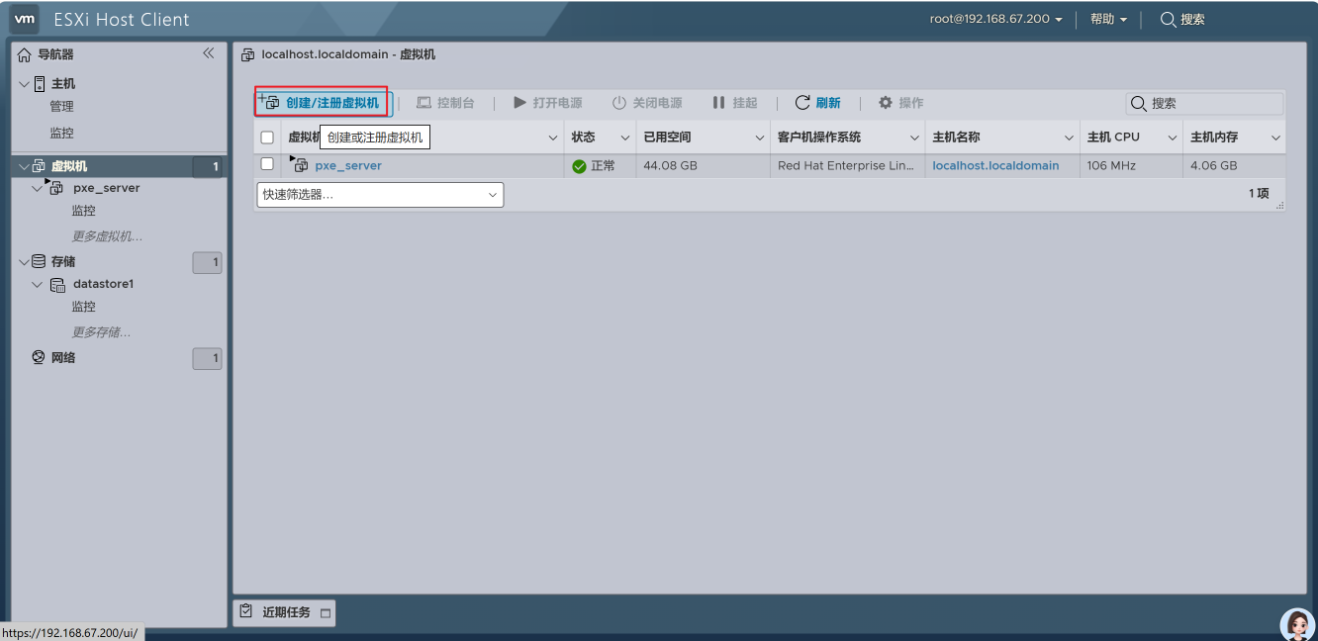This screenshot has height=641, width=1318.
Task: Collapse the Storage tree node
Action: pos(25,262)
